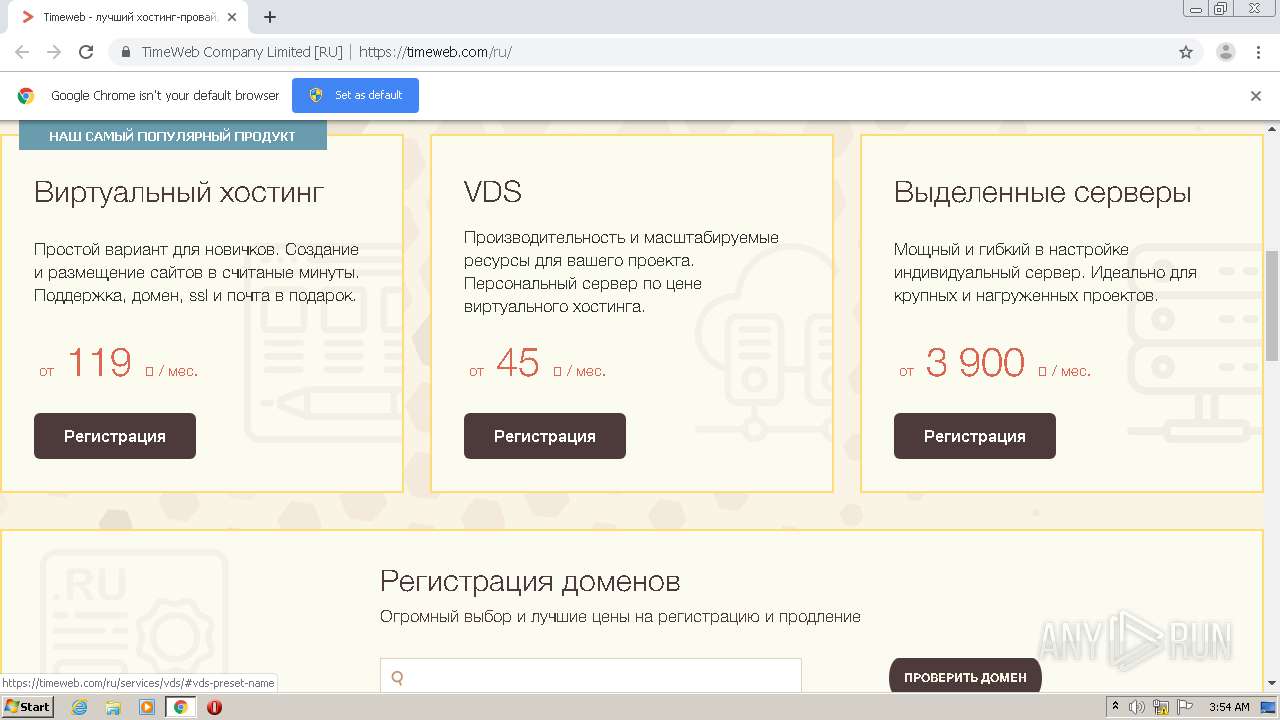Open the Chrome three-dot menu
Image resolution: width=1280 pixels, height=720 pixels.
click(1259, 52)
